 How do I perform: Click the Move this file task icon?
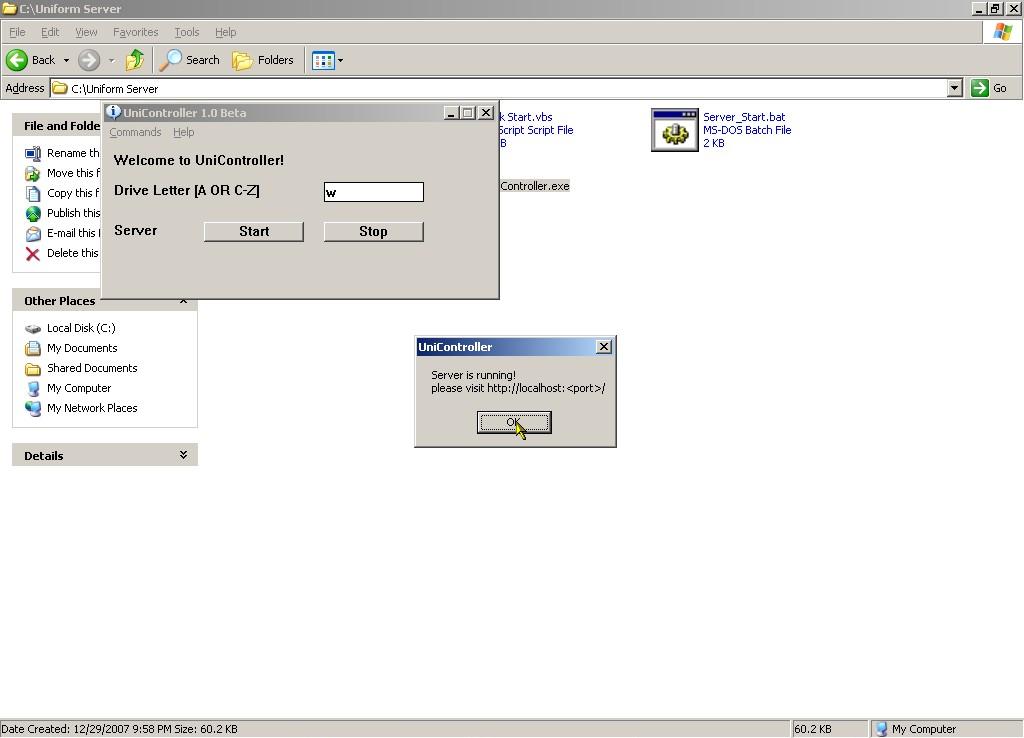coord(33,174)
